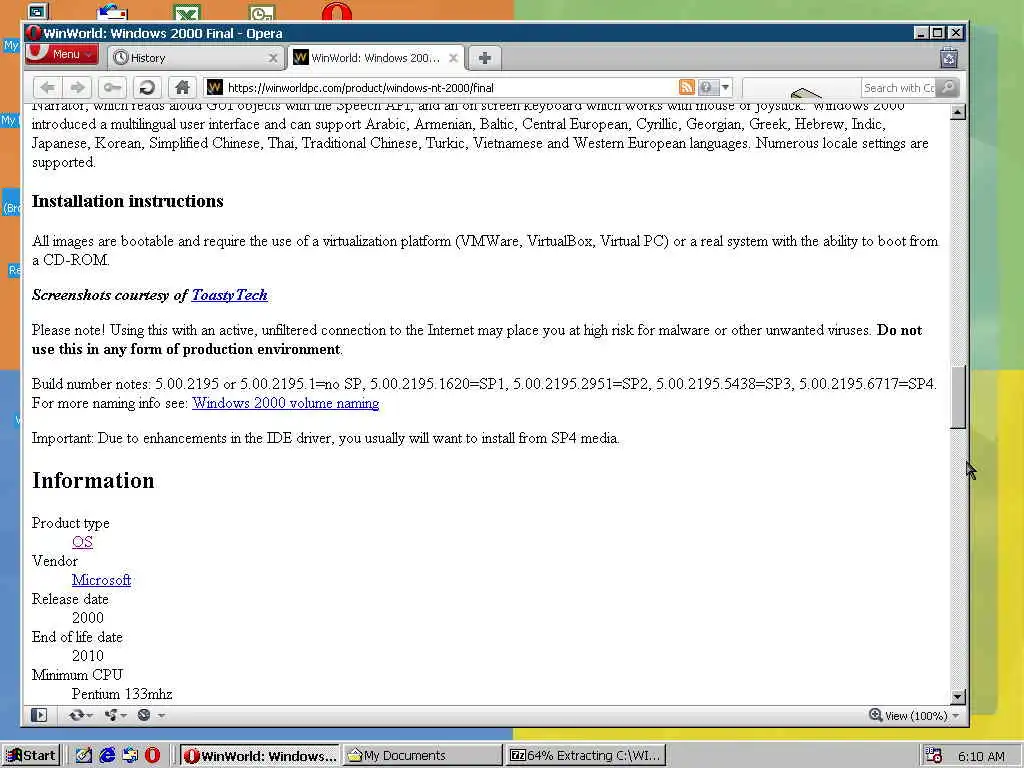The height and width of the screenshot is (768, 1024).
Task: Go forward to next page
Action: click(77, 88)
